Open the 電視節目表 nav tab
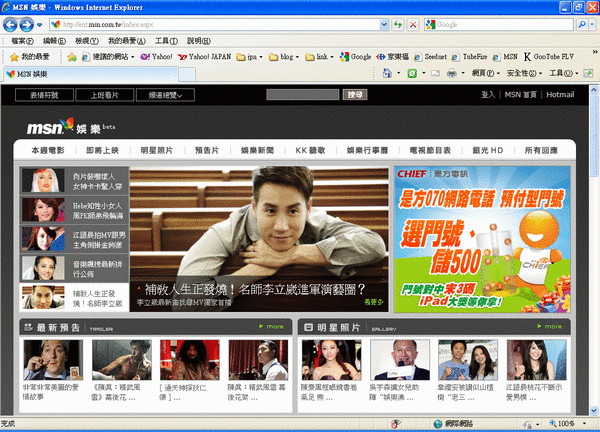The image size is (600, 432). (430, 150)
